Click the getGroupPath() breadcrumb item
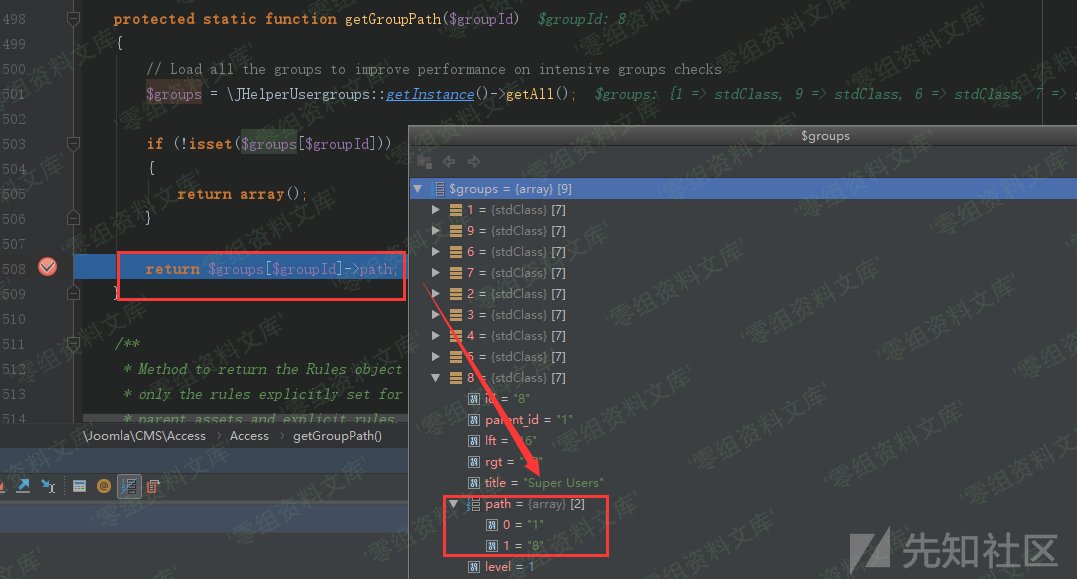 tap(337, 436)
